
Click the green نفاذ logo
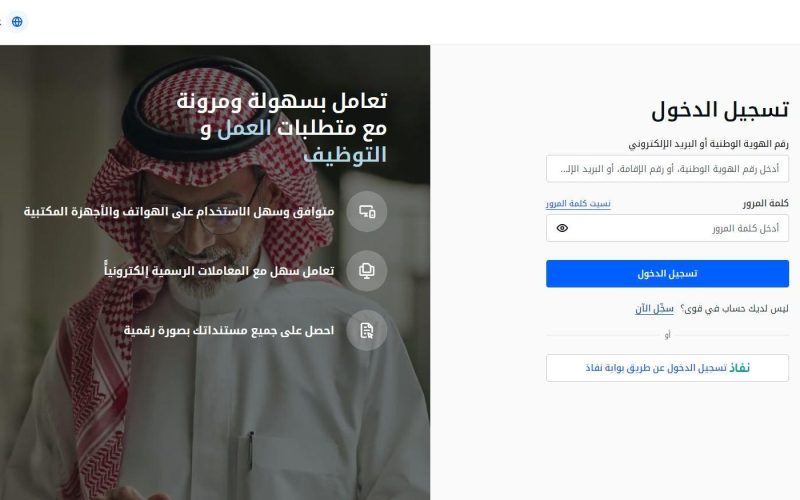tap(739, 368)
